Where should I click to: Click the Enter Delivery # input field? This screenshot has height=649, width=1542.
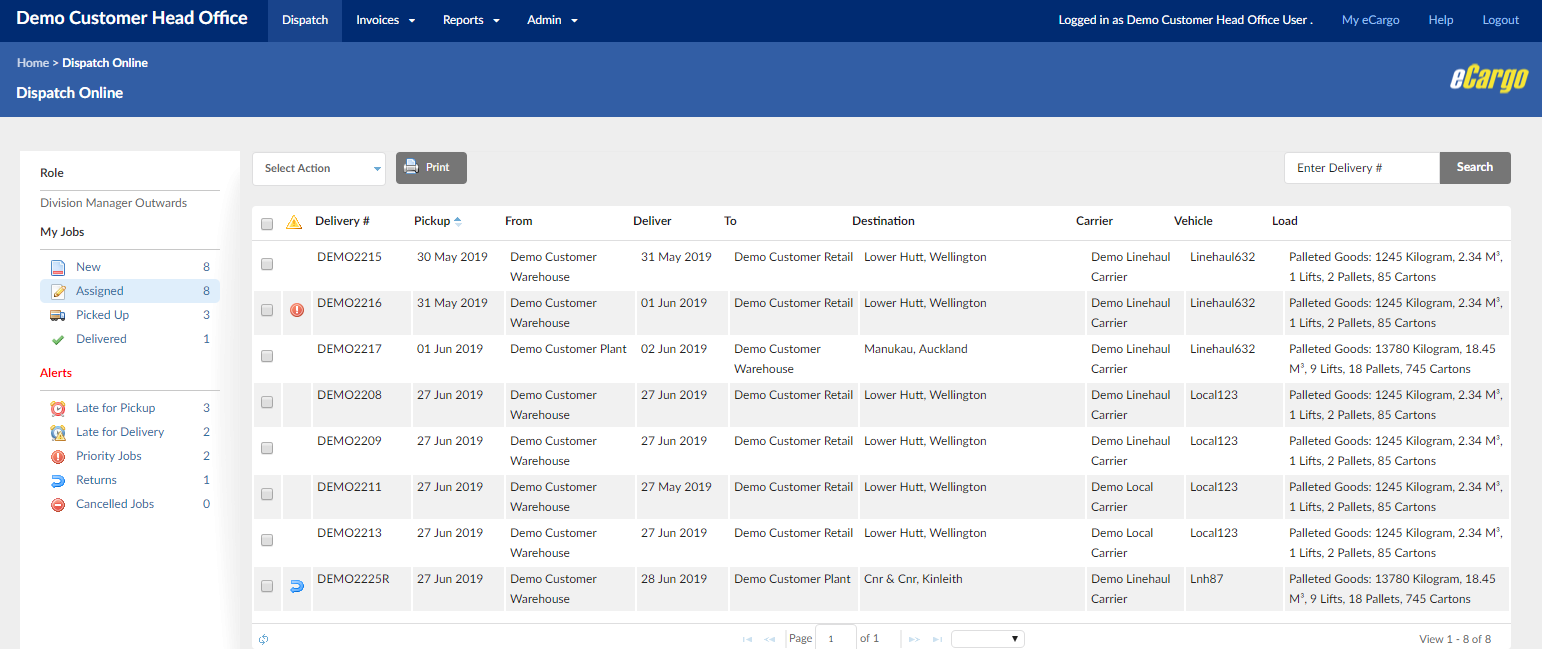point(1361,167)
